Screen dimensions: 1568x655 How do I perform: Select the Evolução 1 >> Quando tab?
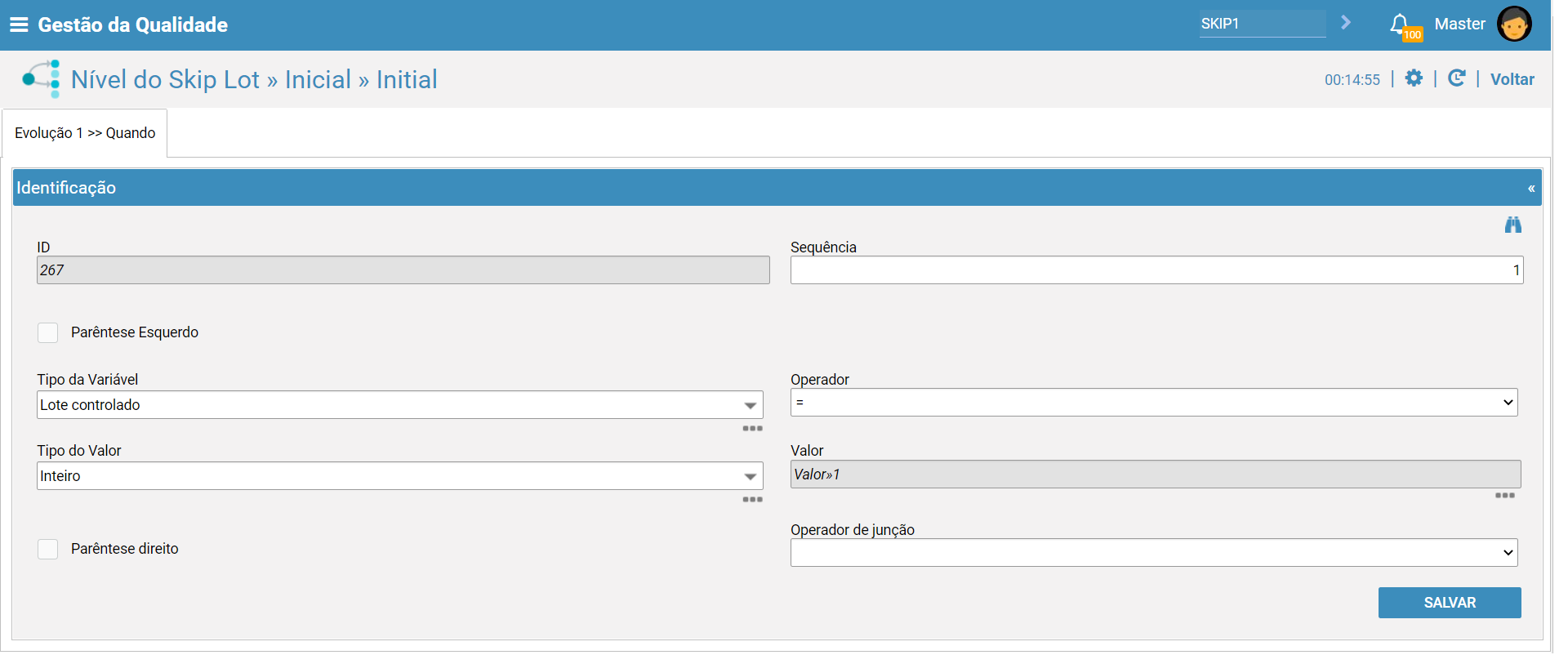click(85, 133)
